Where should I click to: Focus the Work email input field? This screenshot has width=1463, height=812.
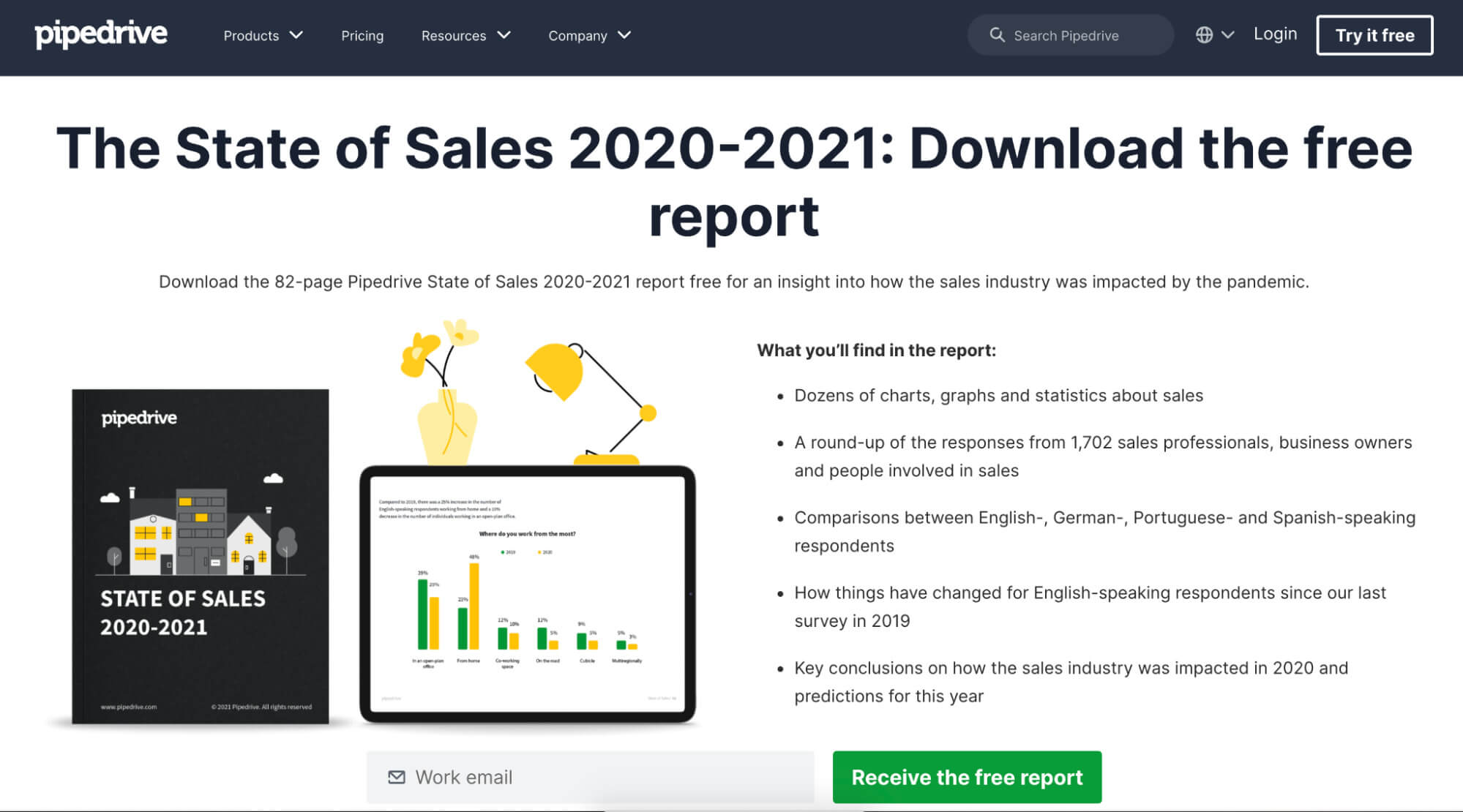[x=591, y=777]
